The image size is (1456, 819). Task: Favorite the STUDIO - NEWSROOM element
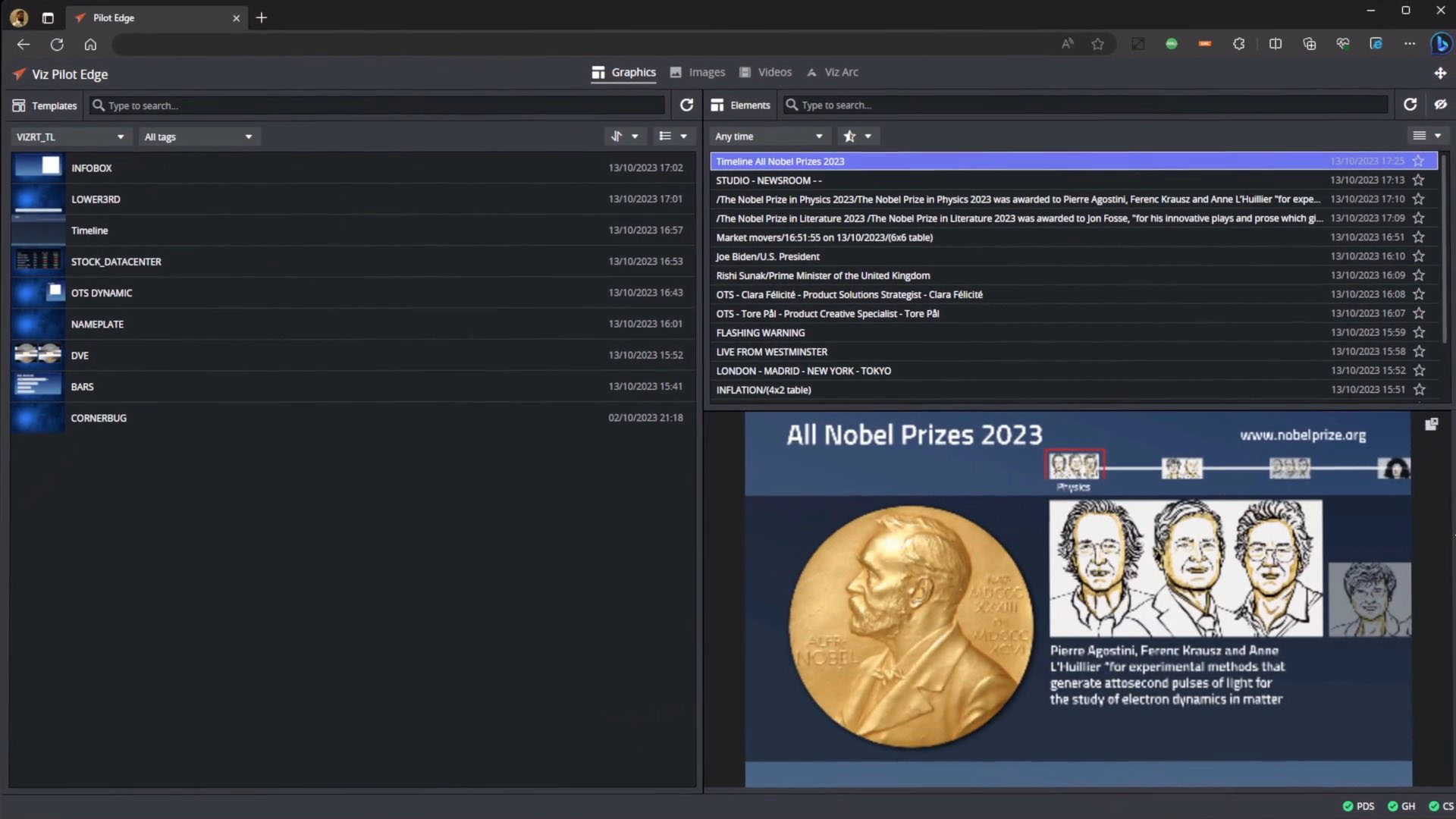coord(1419,180)
